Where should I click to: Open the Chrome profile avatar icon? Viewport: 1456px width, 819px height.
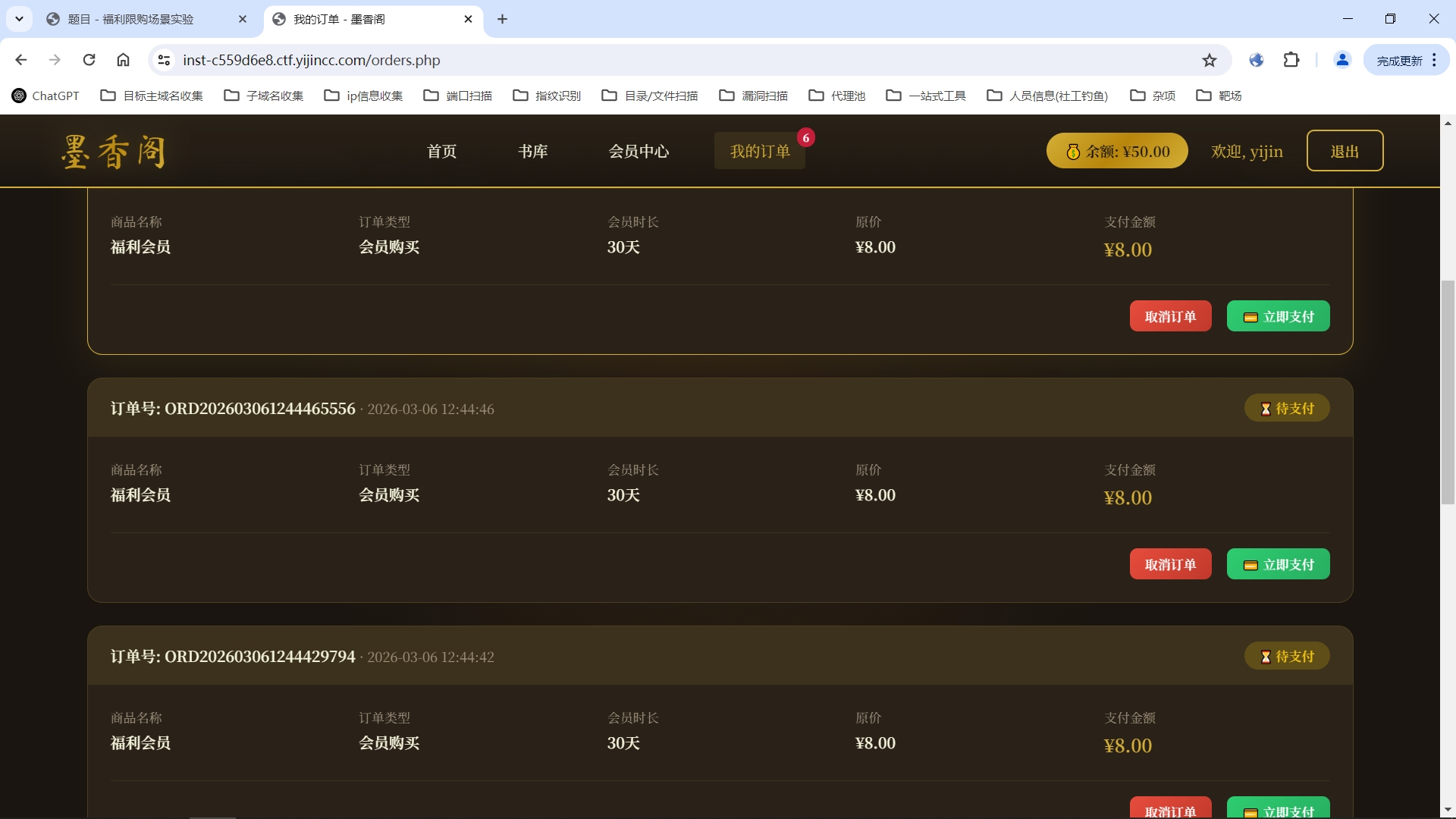point(1342,60)
